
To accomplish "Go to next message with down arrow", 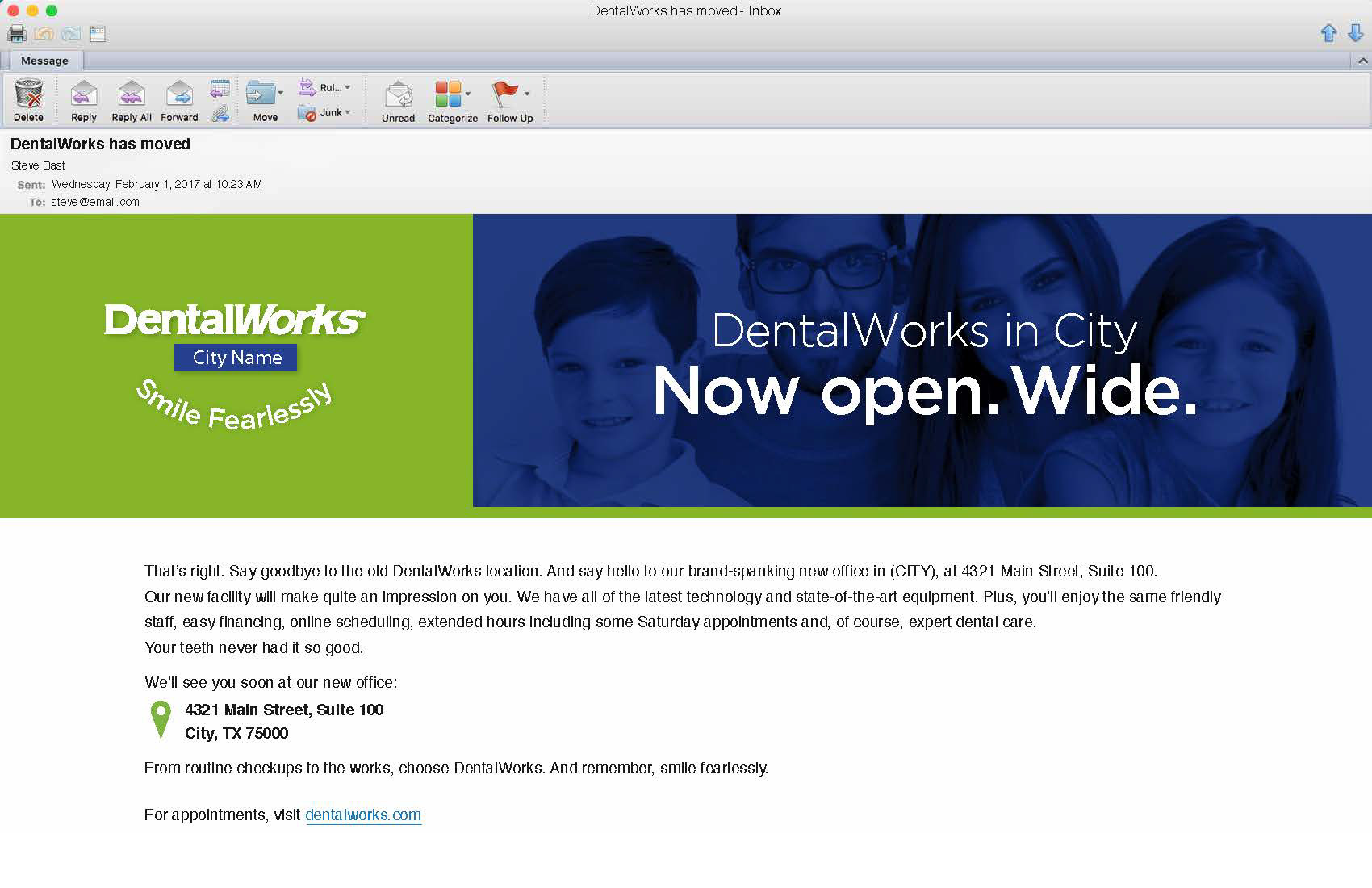I will [1356, 33].
